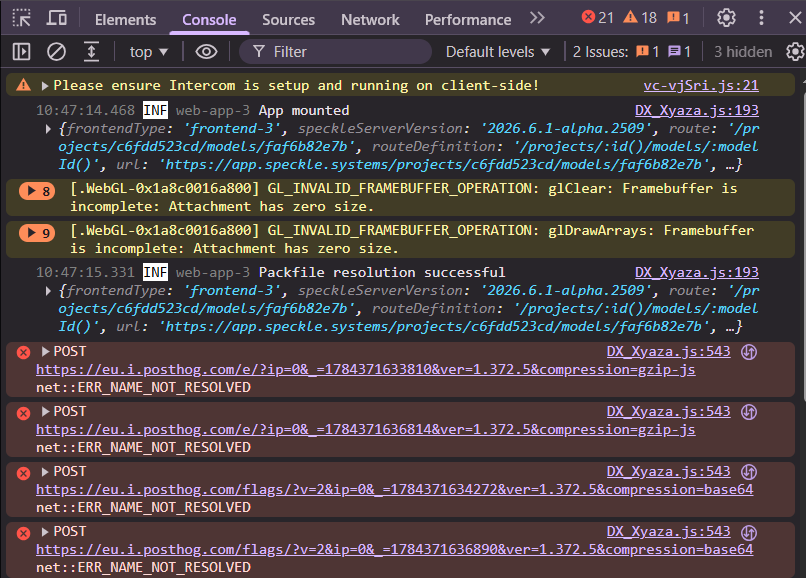Open the Network tab
This screenshot has height=578, width=806.
coord(370,20)
